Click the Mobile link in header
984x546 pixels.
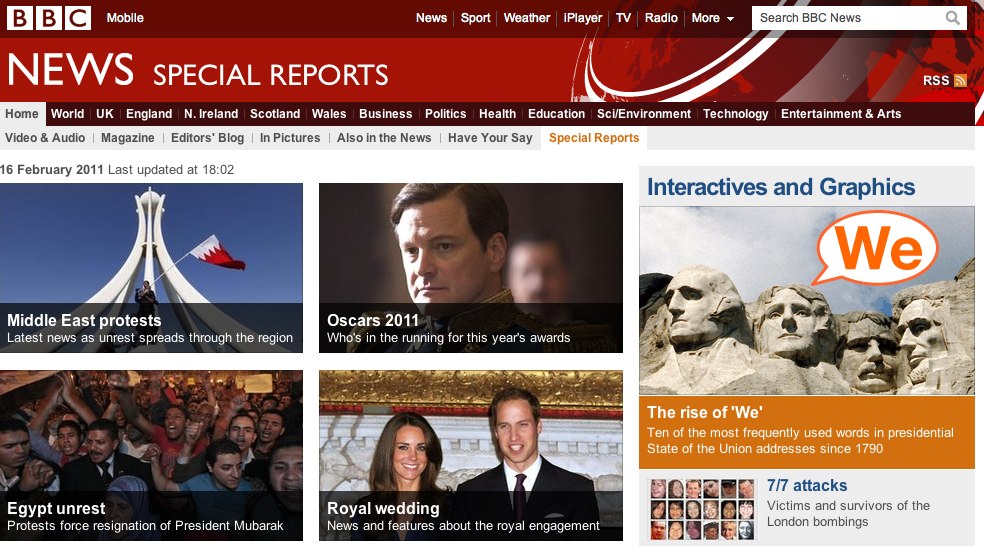(x=125, y=18)
